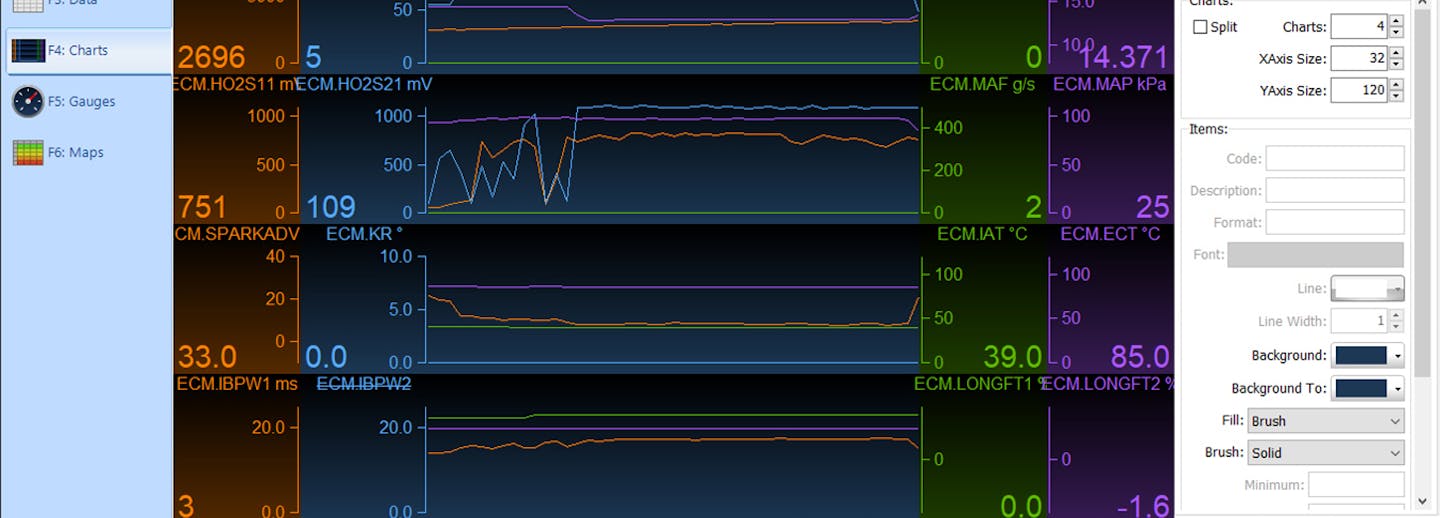Open the Fill dropdown showing Brush

tap(1325, 421)
